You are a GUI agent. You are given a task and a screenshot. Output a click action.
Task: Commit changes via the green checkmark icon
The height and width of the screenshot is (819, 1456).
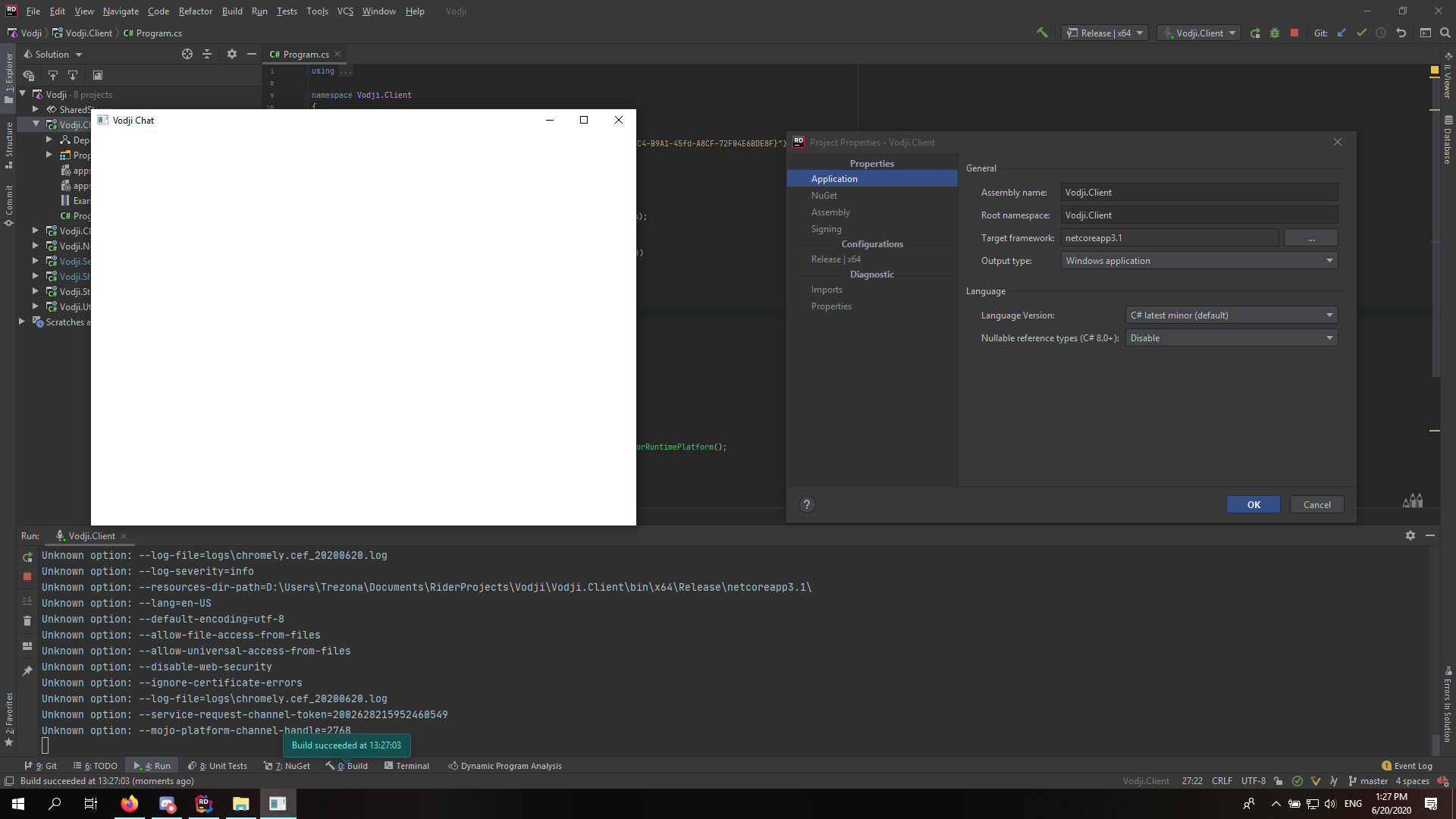pos(1361,33)
